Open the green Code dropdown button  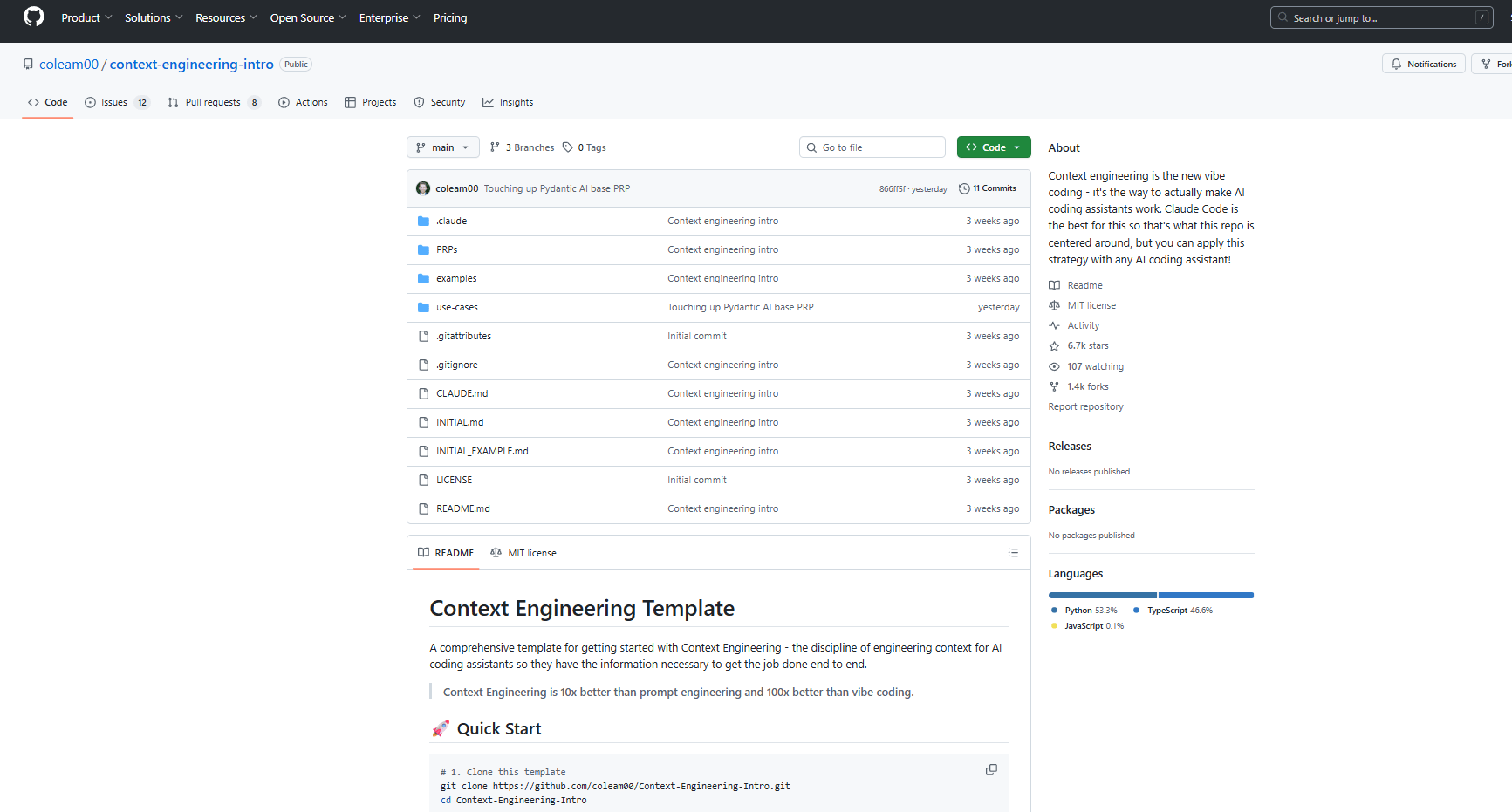[x=994, y=147]
